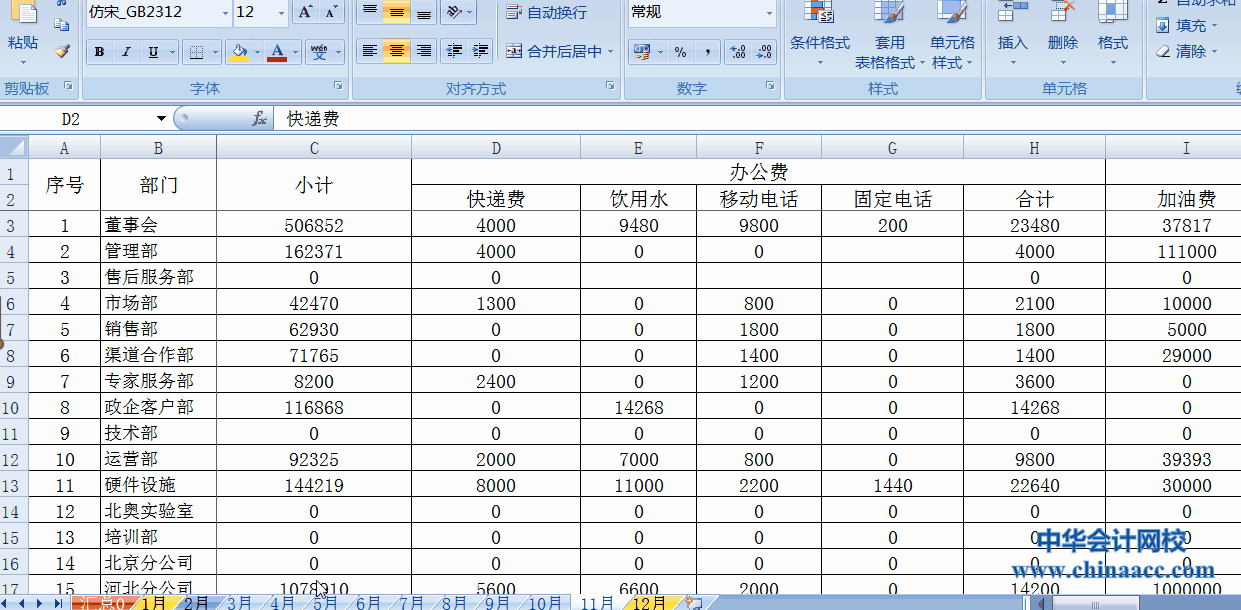Toggle top vertical alignment
The height and width of the screenshot is (610, 1241).
(370, 13)
